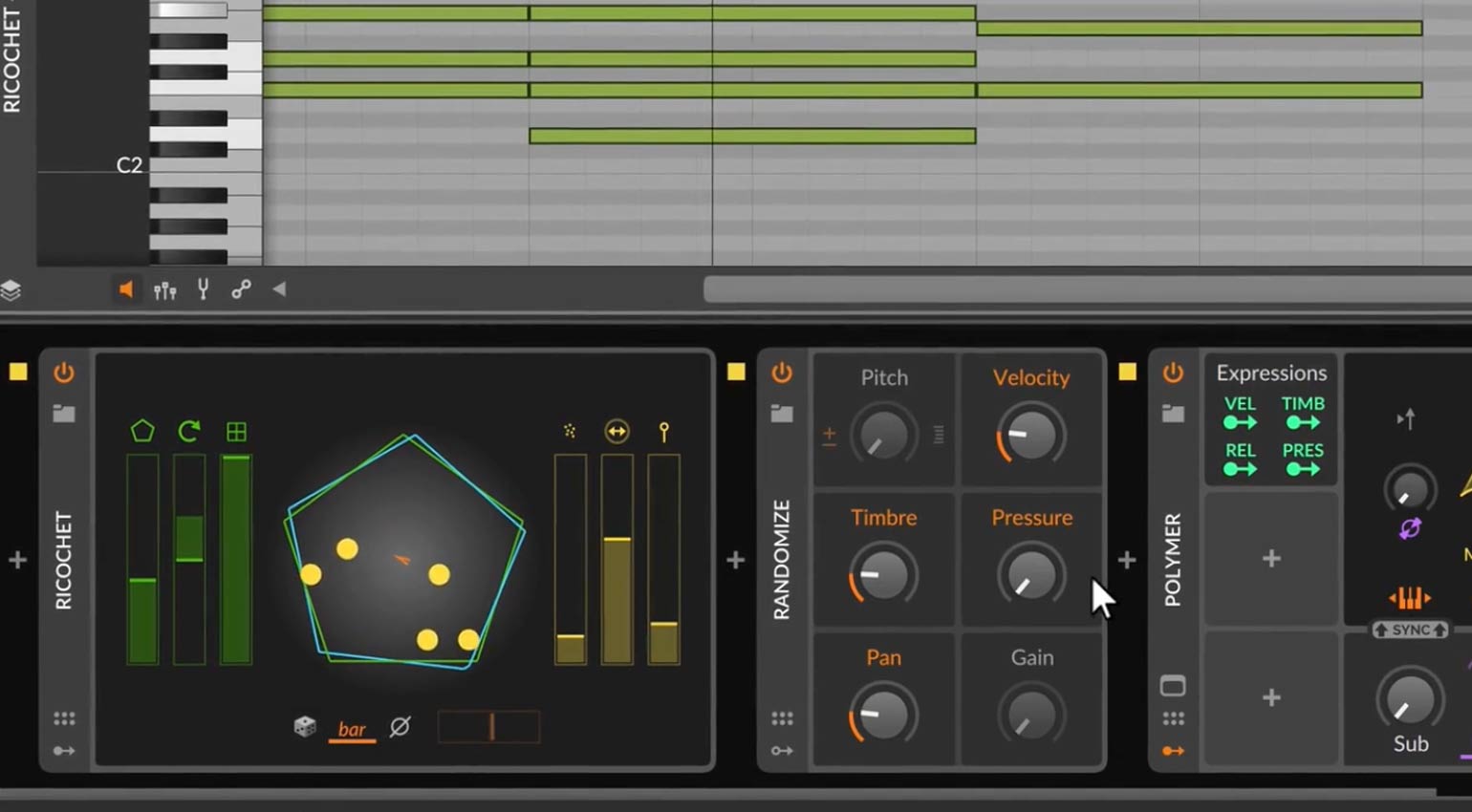
Task: Turn off Polymer device power
Action: (x=1173, y=373)
